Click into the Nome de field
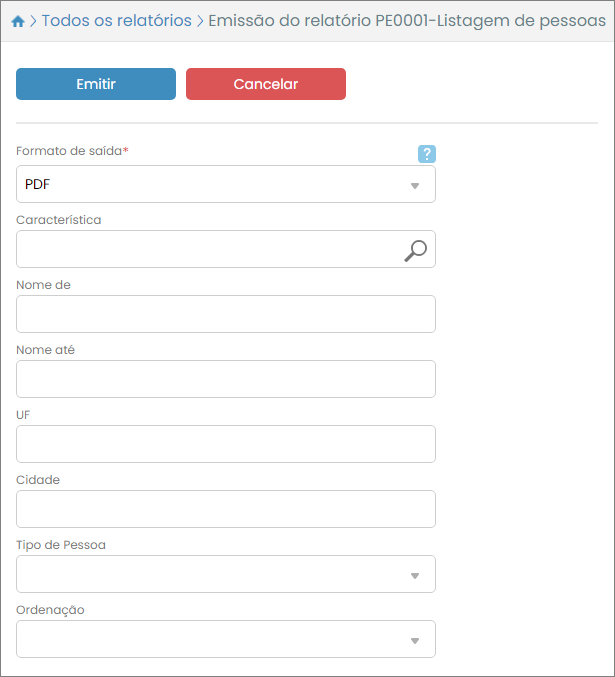This screenshot has width=615, height=677. pos(226,314)
